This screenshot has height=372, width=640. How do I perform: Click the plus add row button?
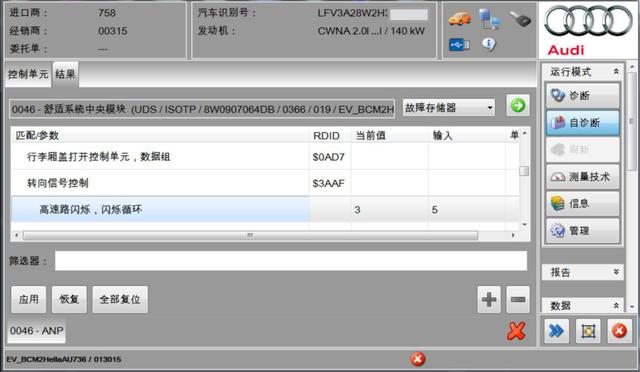point(489,299)
